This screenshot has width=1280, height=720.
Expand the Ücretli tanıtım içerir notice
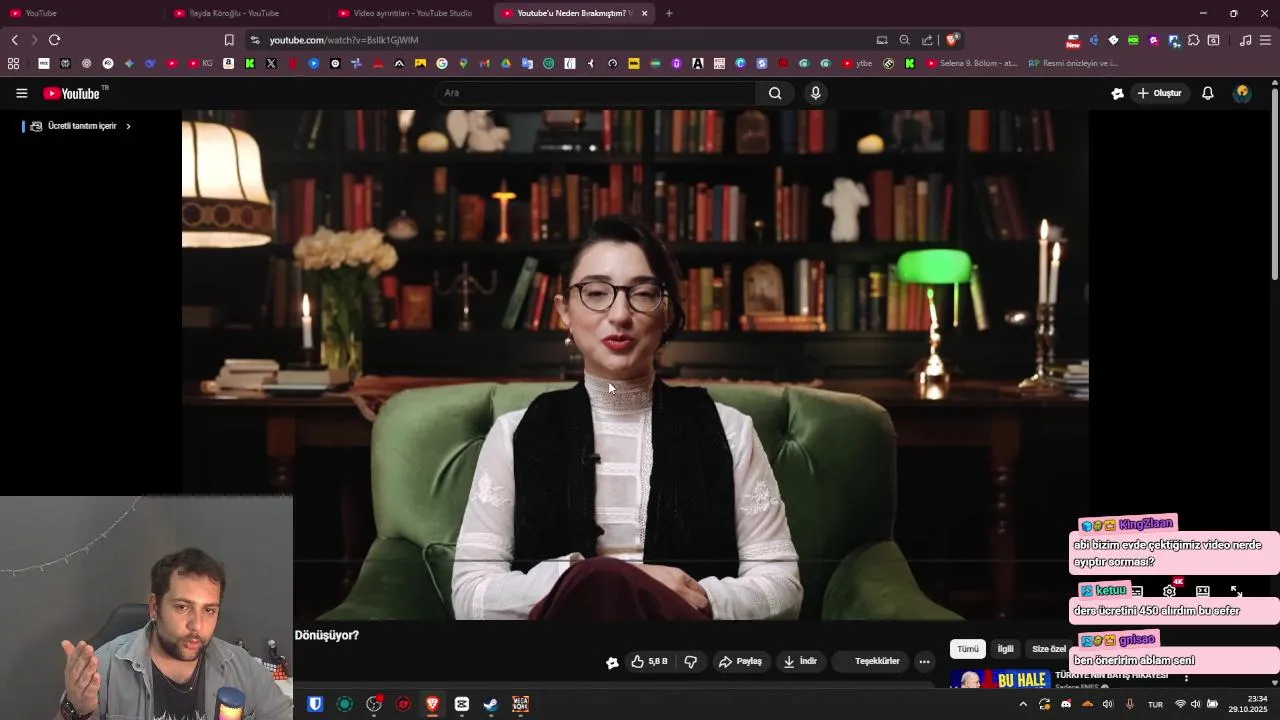pyautogui.click(x=80, y=126)
